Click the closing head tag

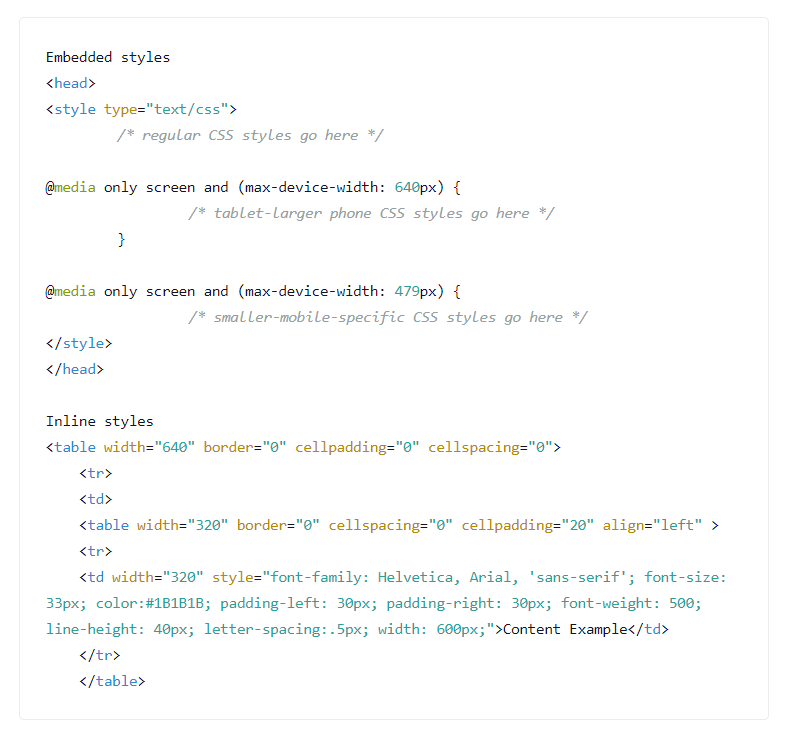pyautogui.click(x=75, y=369)
